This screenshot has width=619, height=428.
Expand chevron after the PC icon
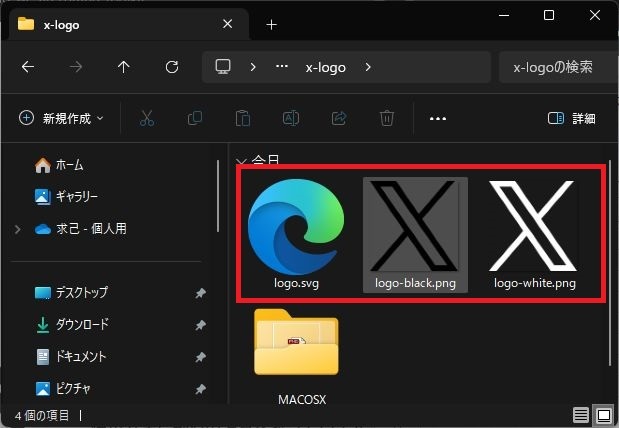point(253,67)
